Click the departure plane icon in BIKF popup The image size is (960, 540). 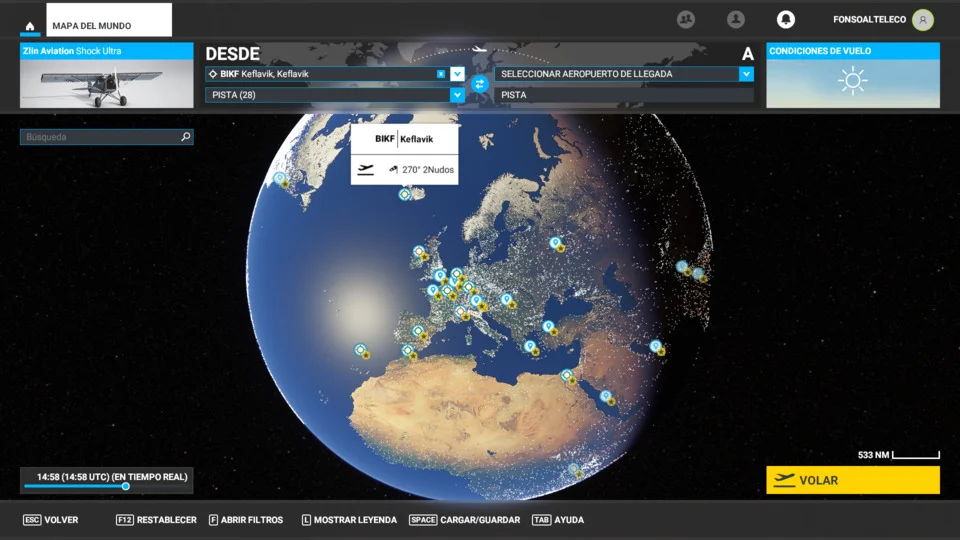click(x=366, y=170)
